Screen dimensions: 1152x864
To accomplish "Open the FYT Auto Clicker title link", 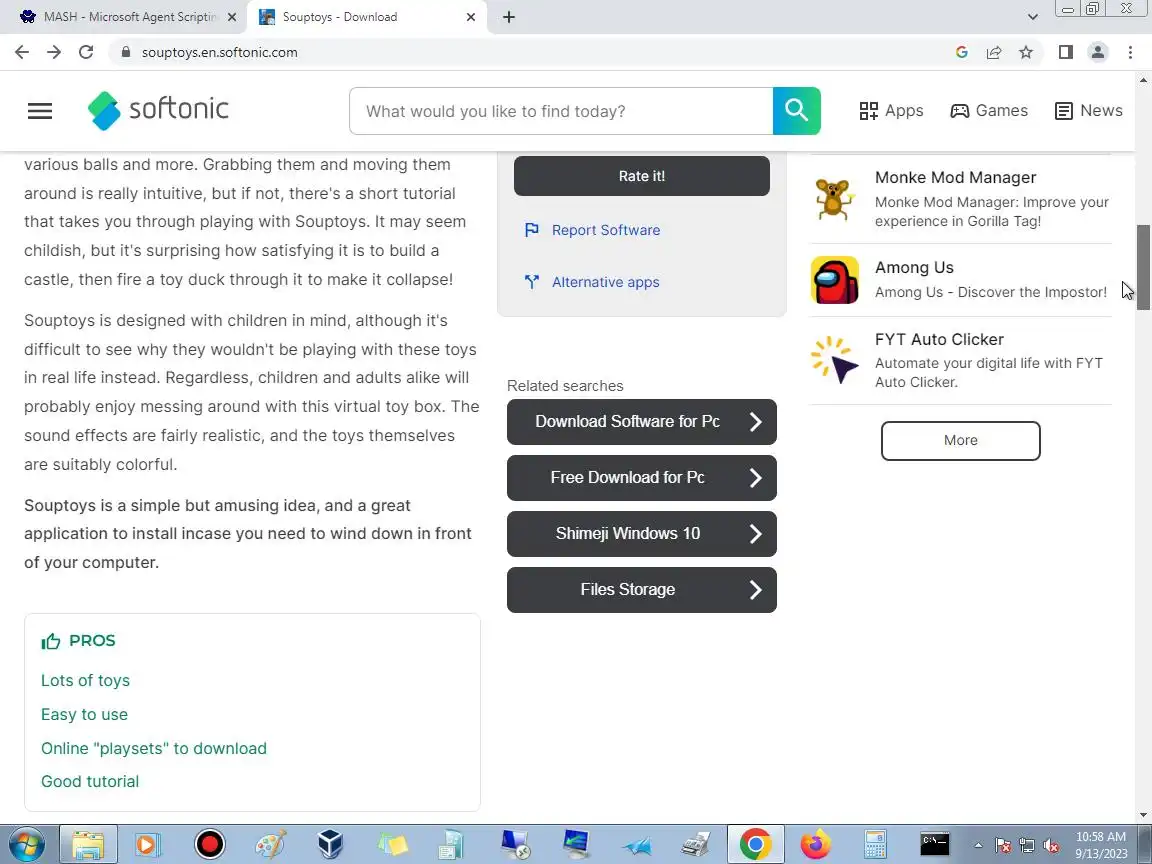I will pyautogui.click(x=939, y=339).
